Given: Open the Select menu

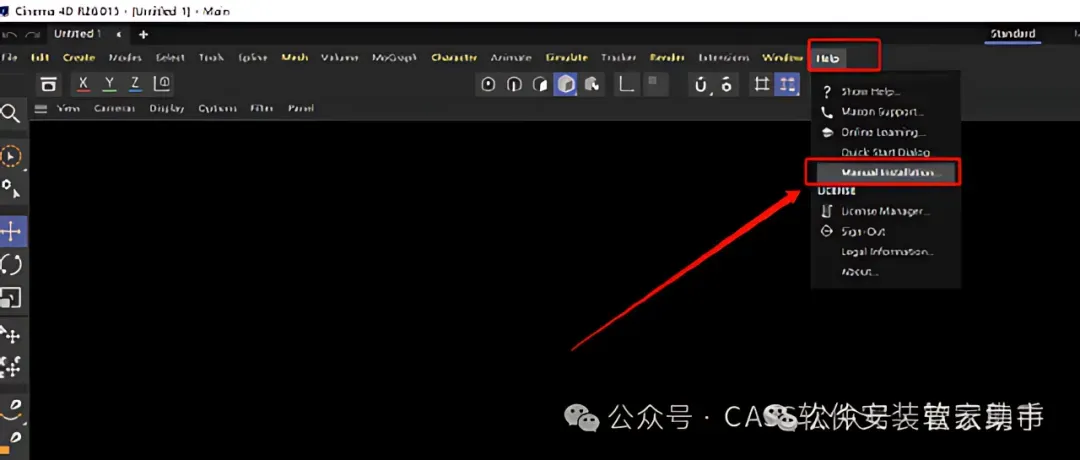Looking at the screenshot, I should (170, 58).
